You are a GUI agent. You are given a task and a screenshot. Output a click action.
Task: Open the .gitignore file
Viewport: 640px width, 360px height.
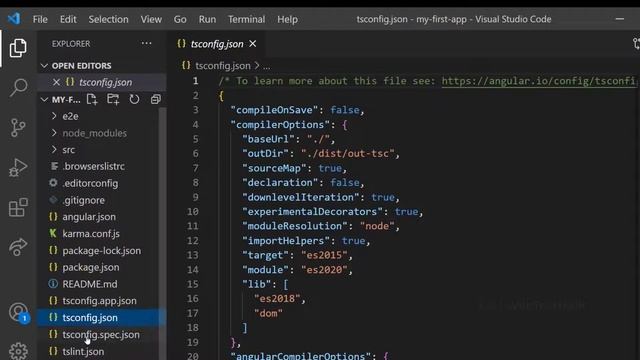pyautogui.click(x=83, y=200)
